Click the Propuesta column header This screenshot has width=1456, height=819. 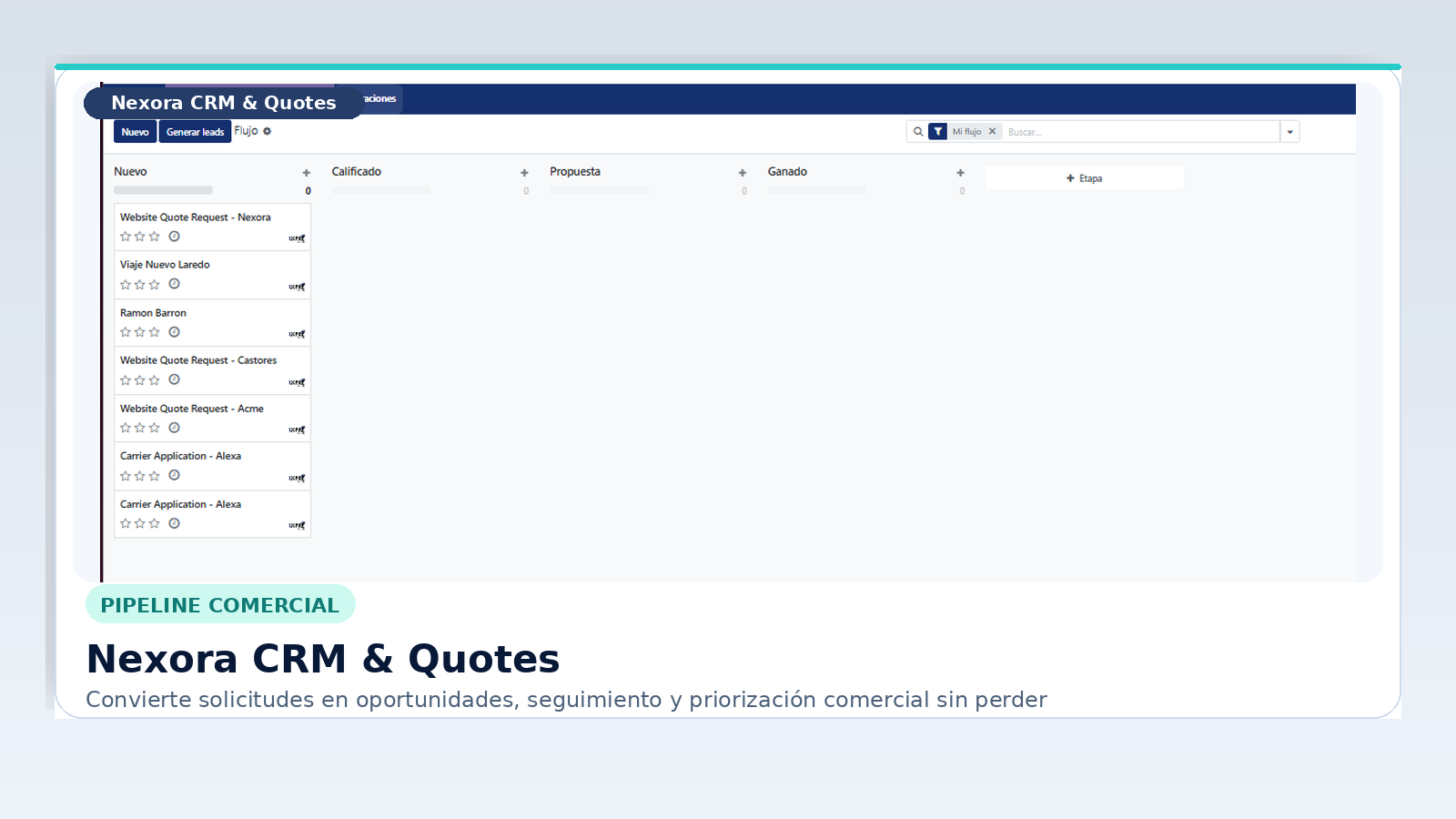[x=575, y=172]
